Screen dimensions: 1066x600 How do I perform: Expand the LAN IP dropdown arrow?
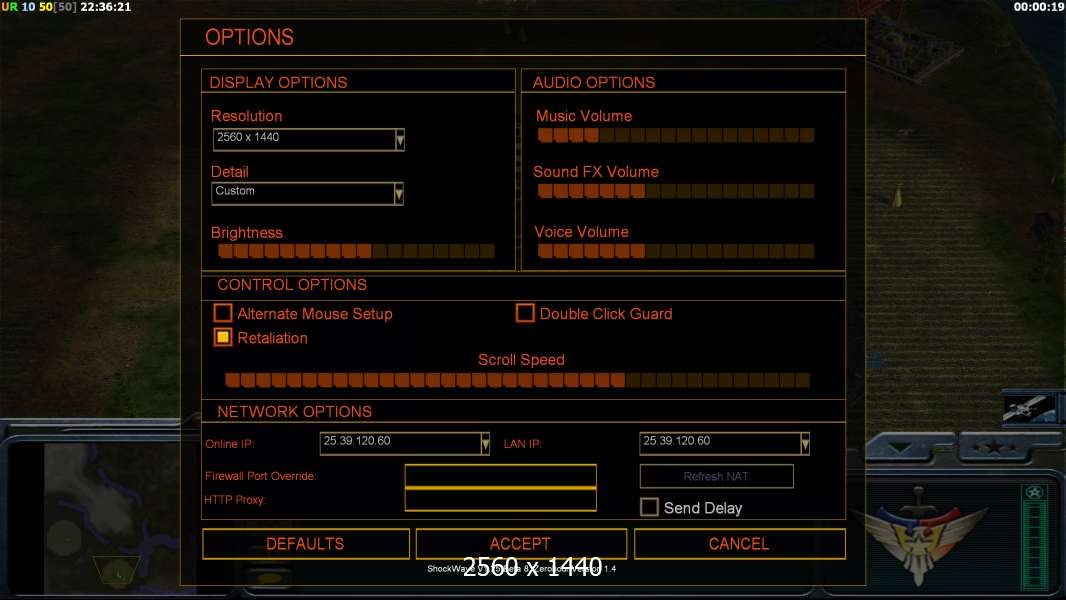(x=805, y=444)
